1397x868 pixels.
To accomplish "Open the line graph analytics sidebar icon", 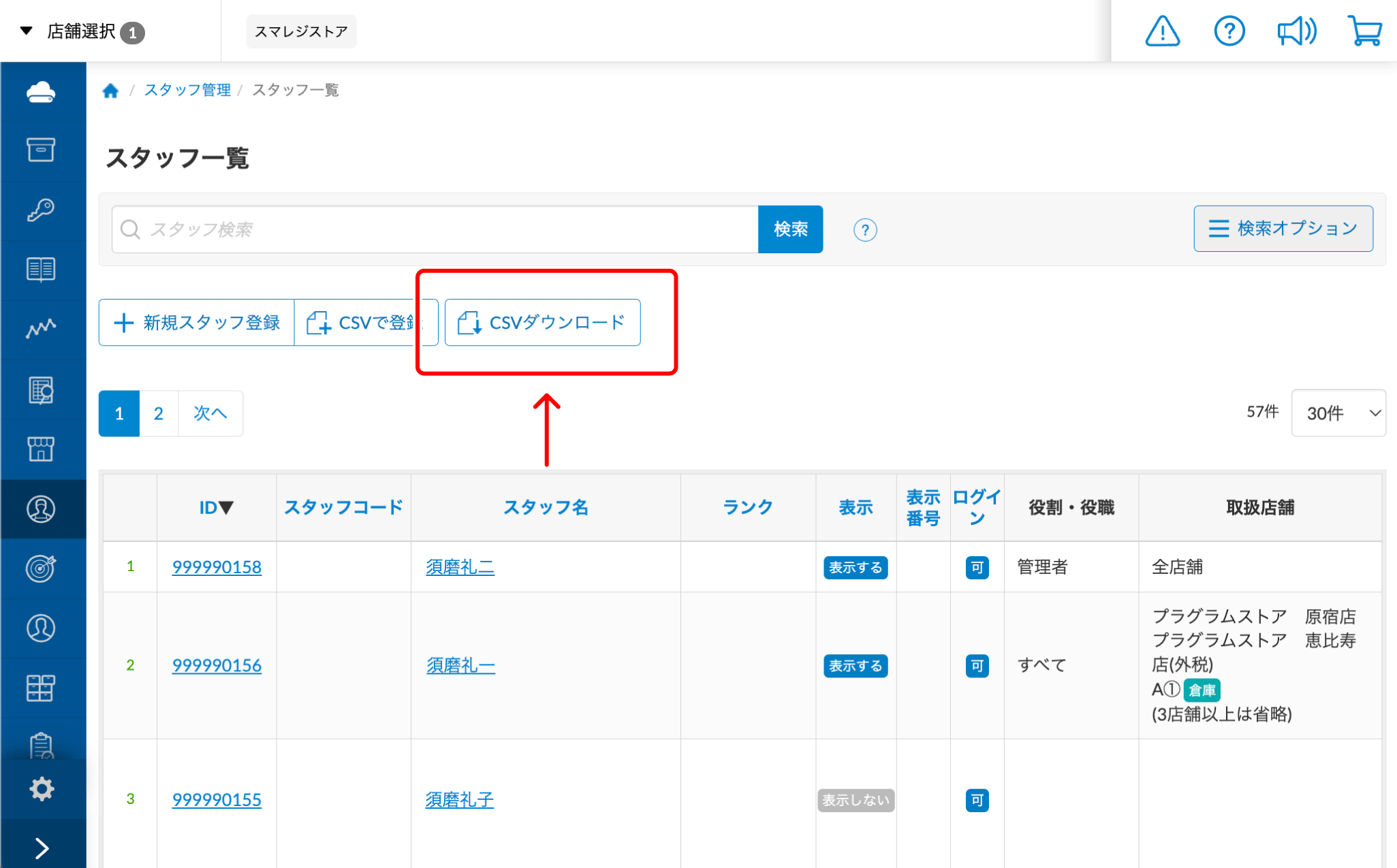I will (x=41, y=329).
